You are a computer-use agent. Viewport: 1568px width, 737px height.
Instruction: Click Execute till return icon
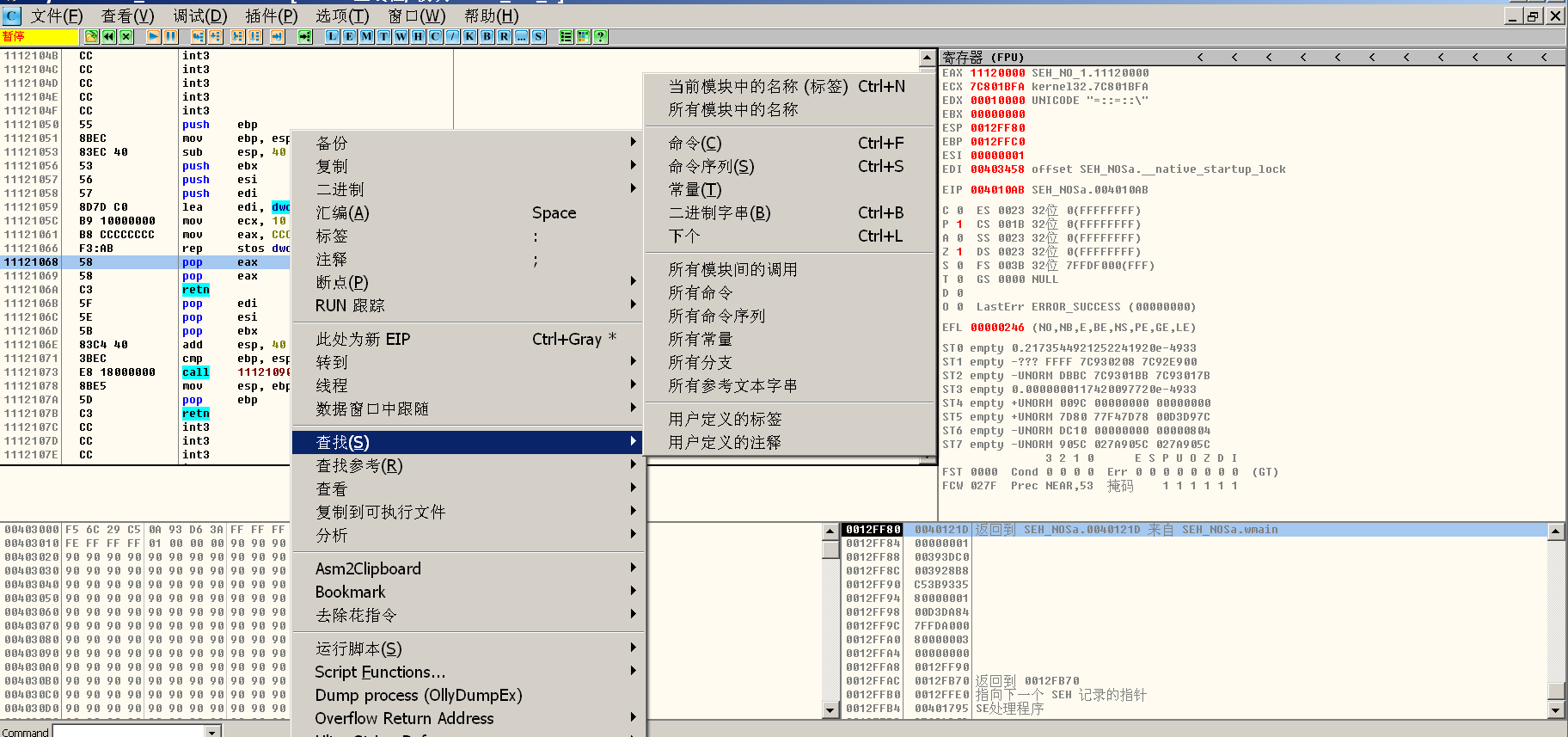point(277,36)
